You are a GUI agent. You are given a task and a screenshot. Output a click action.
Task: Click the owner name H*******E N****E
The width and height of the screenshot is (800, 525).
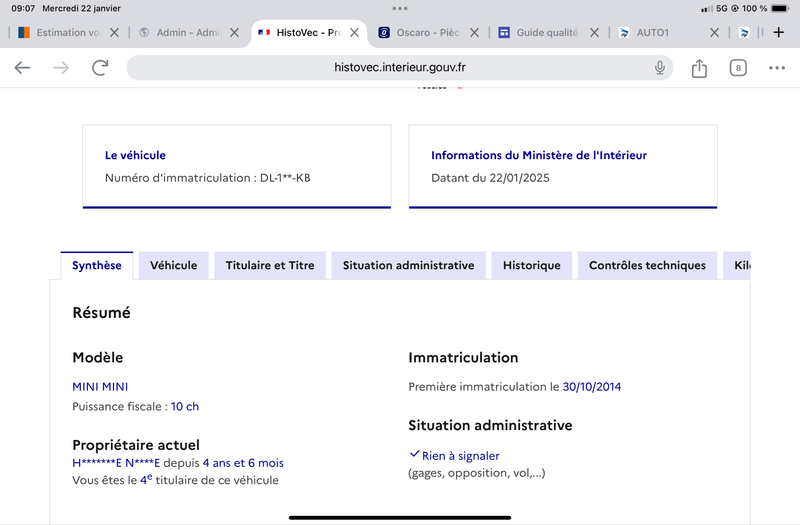pyautogui.click(x=116, y=463)
